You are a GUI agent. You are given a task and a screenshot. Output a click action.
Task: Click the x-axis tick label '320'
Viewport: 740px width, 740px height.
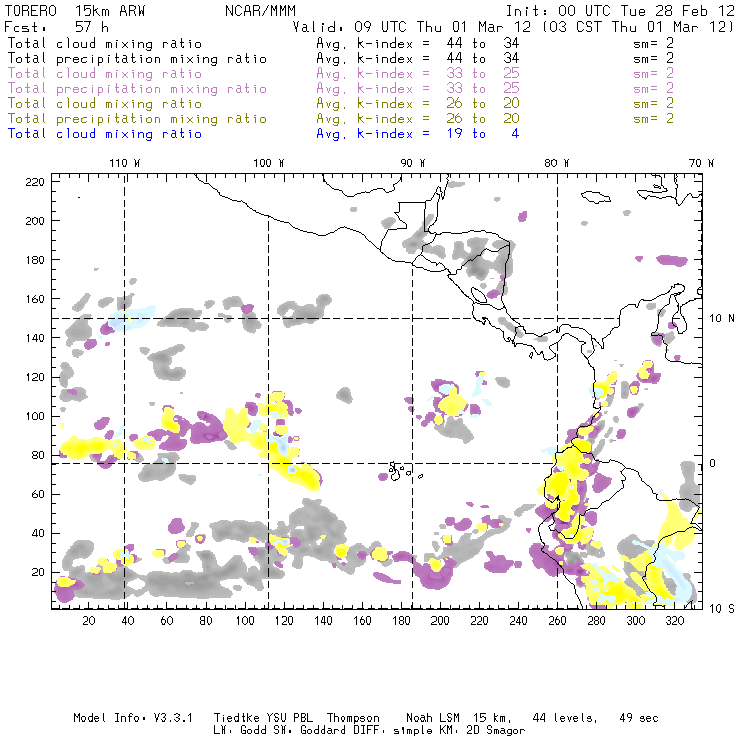[x=674, y=620]
